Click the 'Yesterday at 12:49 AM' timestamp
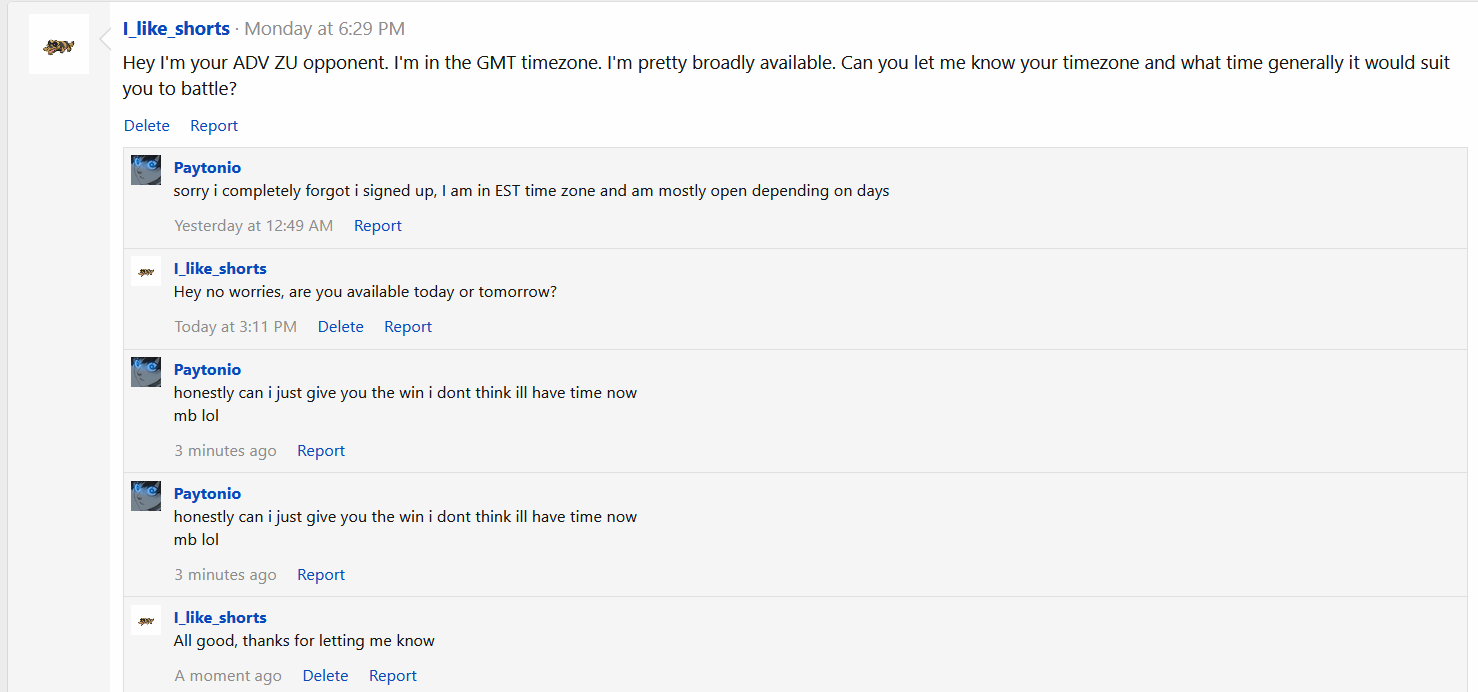The width and height of the screenshot is (1478, 692). pos(254,226)
